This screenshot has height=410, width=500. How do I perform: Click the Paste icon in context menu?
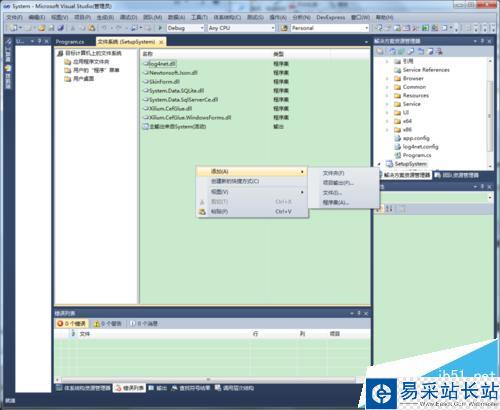click(x=202, y=212)
